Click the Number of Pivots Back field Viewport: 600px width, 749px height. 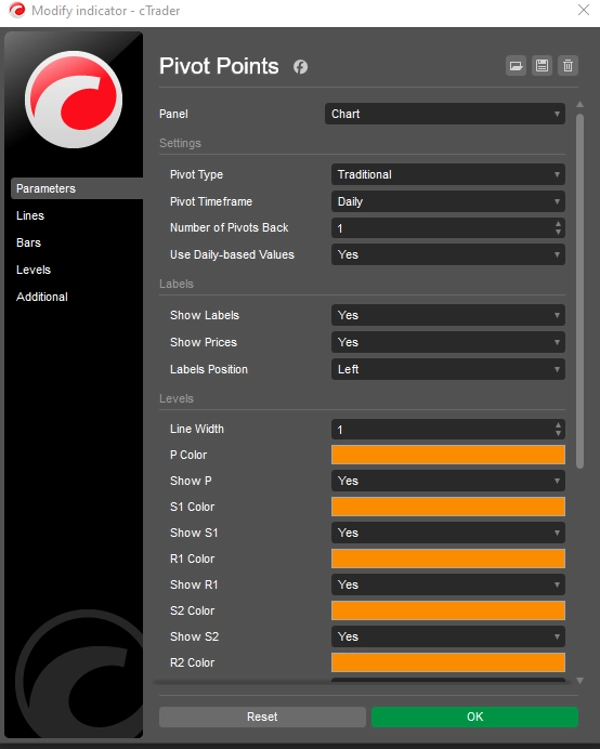pyautogui.click(x=441, y=229)
